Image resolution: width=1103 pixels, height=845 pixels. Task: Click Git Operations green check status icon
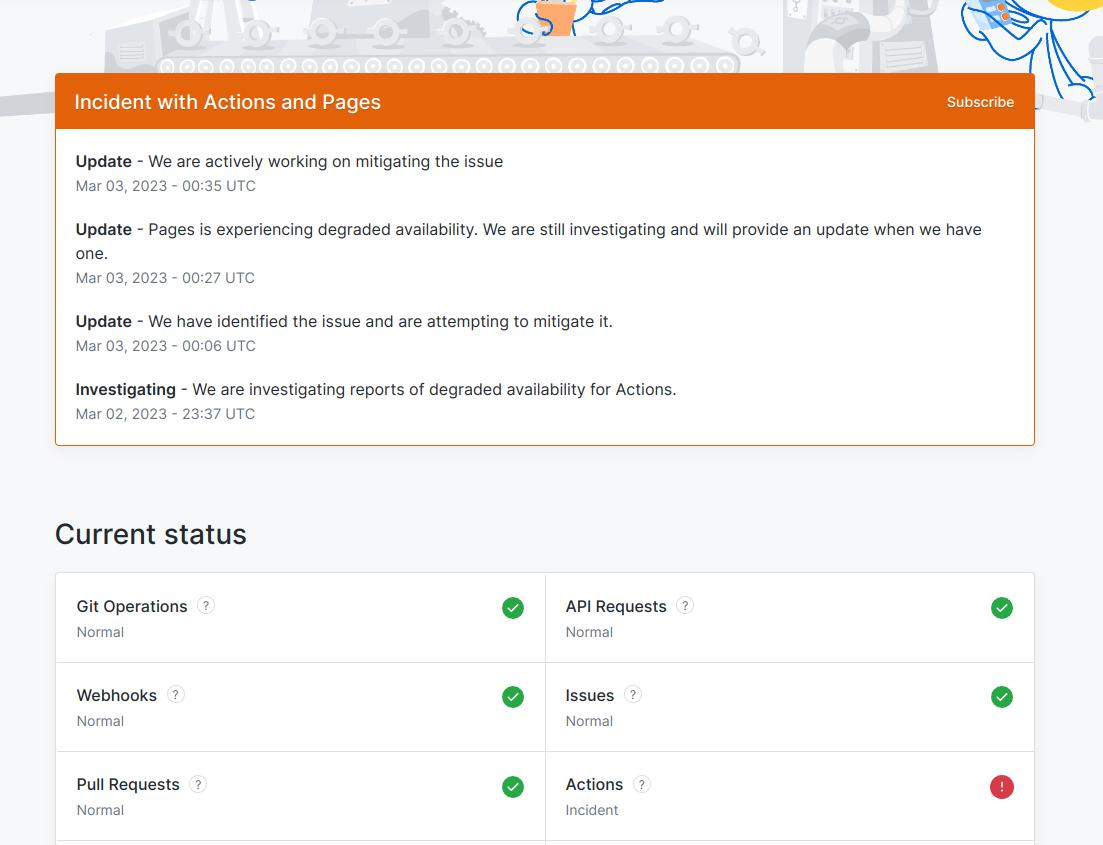pyautogui.click(x=513, y=608)
